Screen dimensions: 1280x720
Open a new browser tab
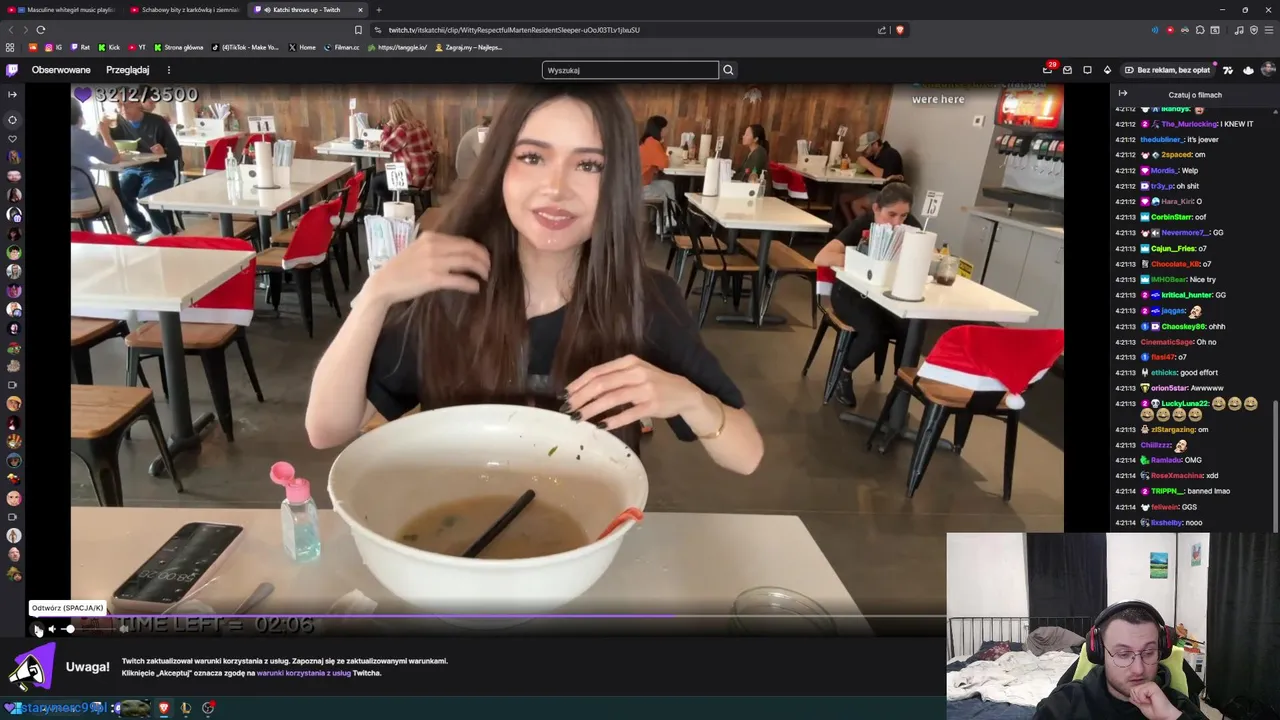[x=378, y=10]
